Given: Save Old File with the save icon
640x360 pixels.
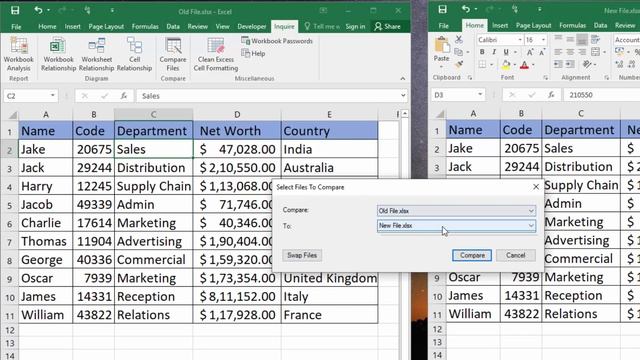Looking at the screenshot, I should (15, 10).
